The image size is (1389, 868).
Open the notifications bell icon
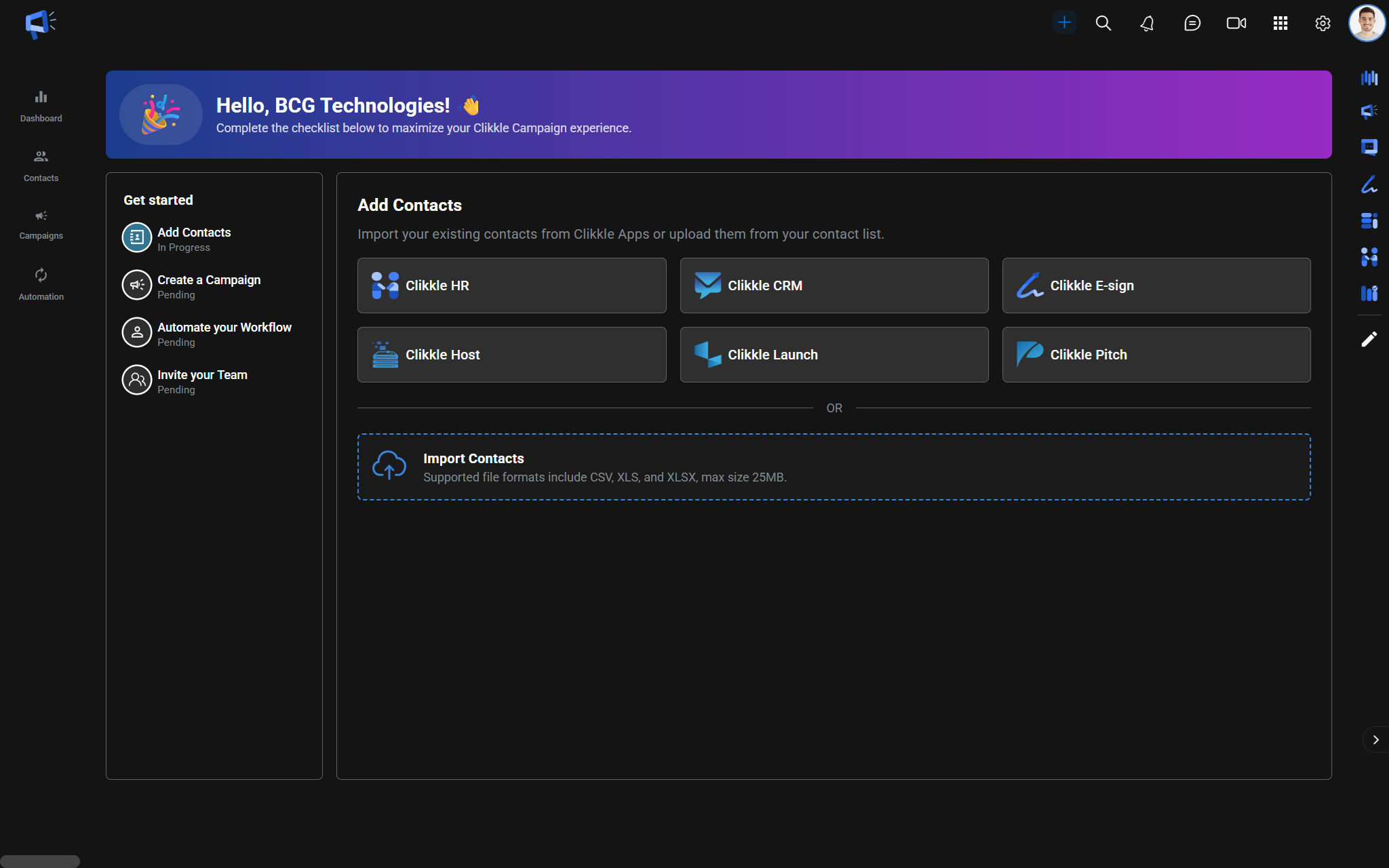pyautogui.click(x=1147, y=24)
